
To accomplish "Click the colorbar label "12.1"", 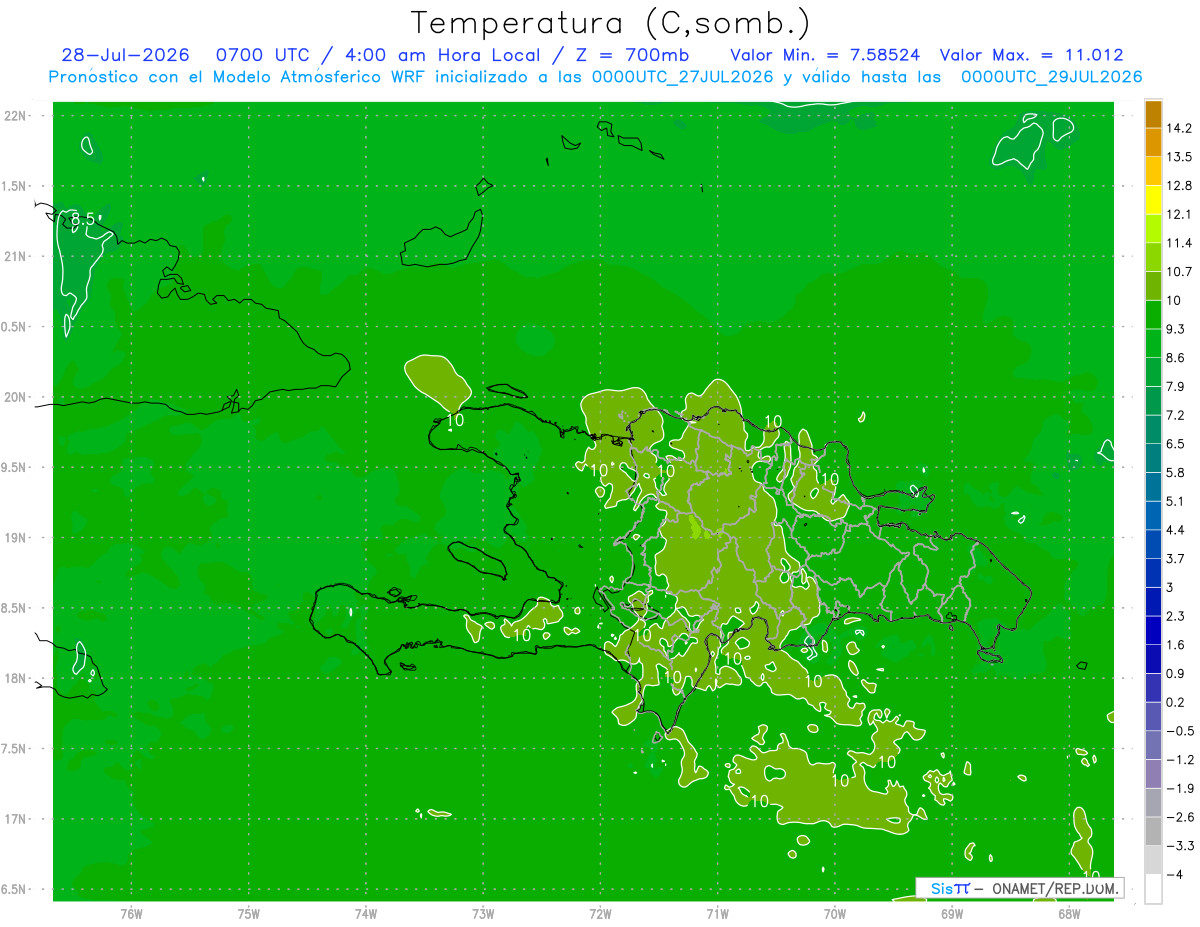I will click(1179, 214).
